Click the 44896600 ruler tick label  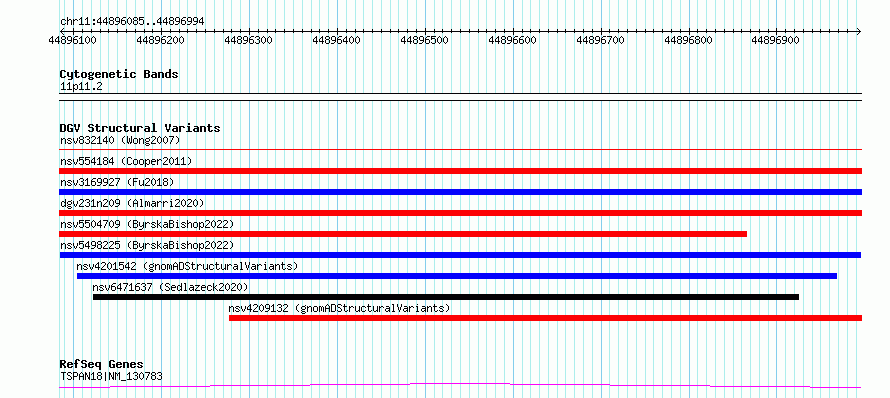click(512, 40)
